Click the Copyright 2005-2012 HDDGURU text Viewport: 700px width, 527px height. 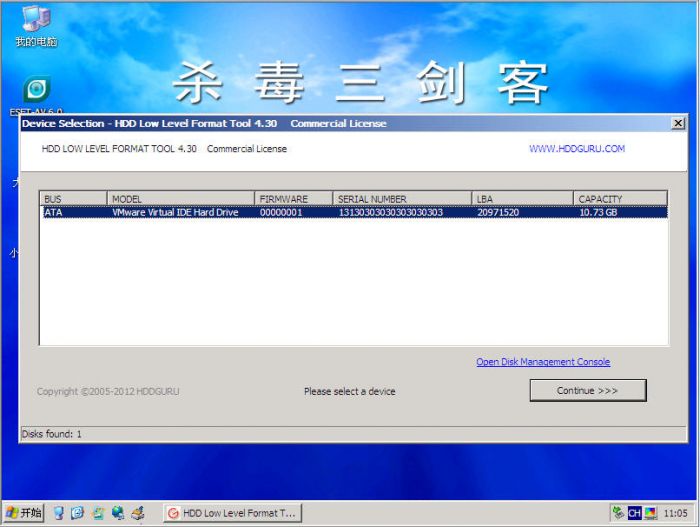(x=108, y=391)
